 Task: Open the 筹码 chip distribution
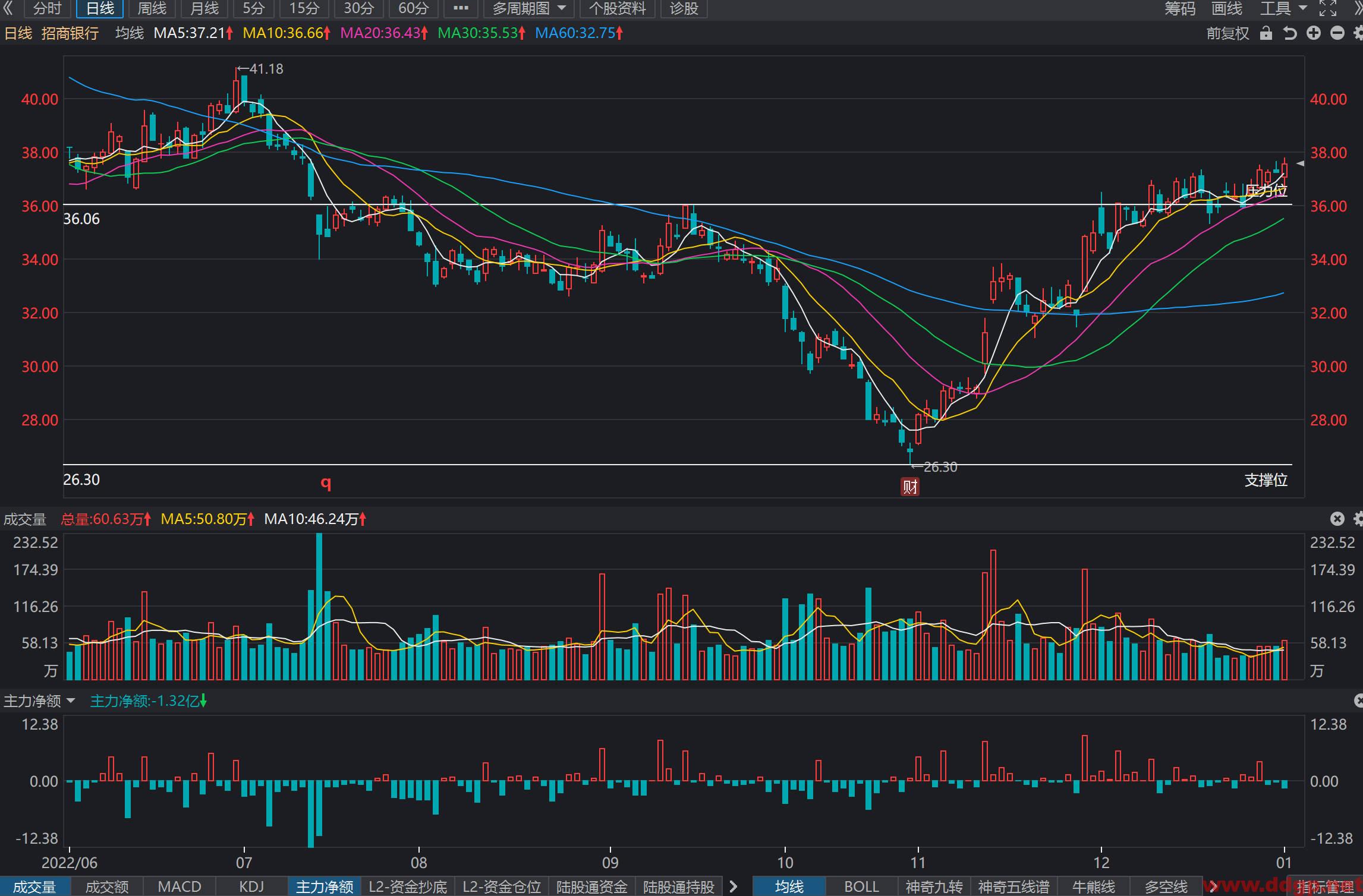[1180, 8]
